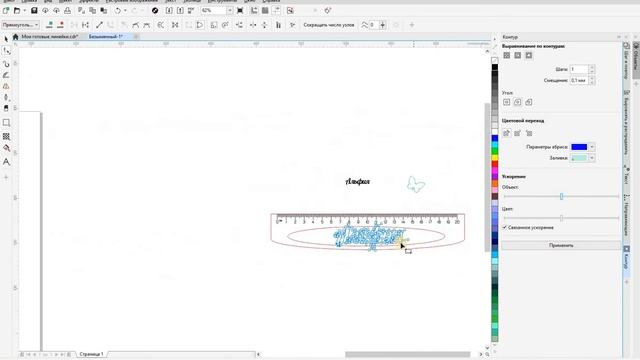Screen dimensions: 640x360
Task: Click the Delete nodes icon in property bar
Action: point(61,25)
